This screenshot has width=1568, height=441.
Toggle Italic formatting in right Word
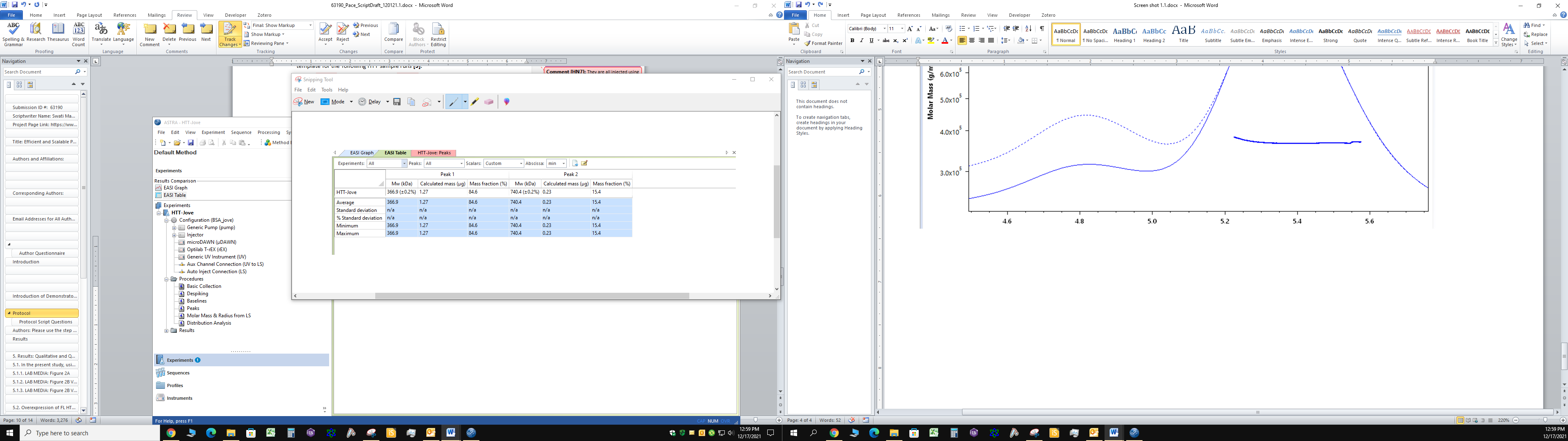[x=861, y=41]
